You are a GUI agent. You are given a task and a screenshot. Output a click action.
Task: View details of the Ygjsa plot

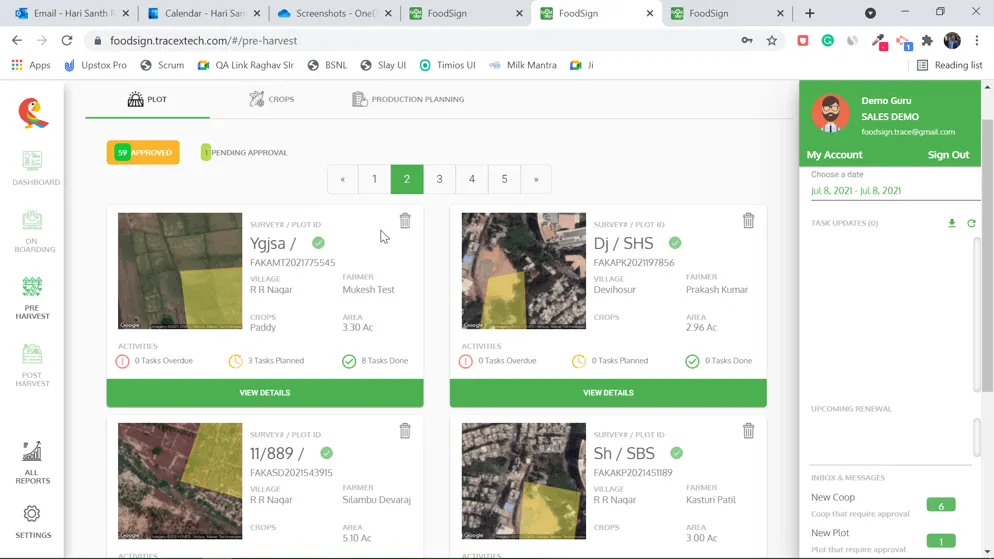point(265,393)
